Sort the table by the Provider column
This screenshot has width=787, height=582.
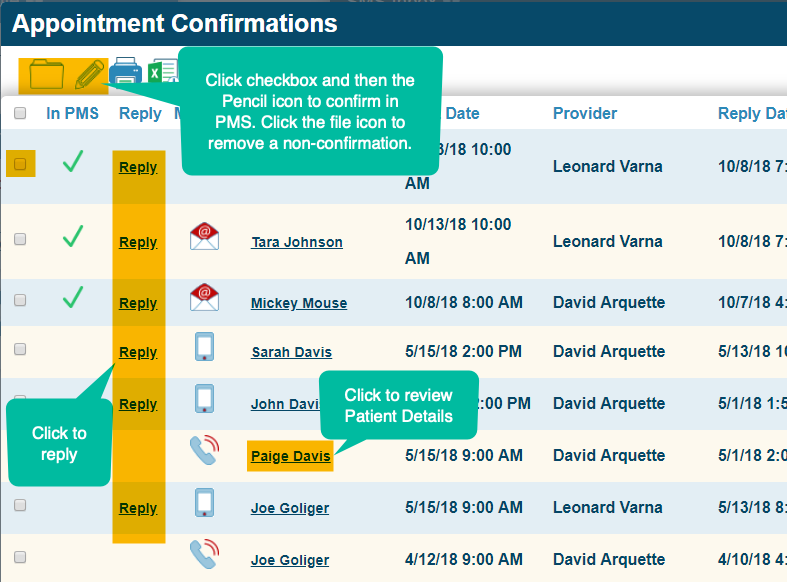(x=585, y=114)
